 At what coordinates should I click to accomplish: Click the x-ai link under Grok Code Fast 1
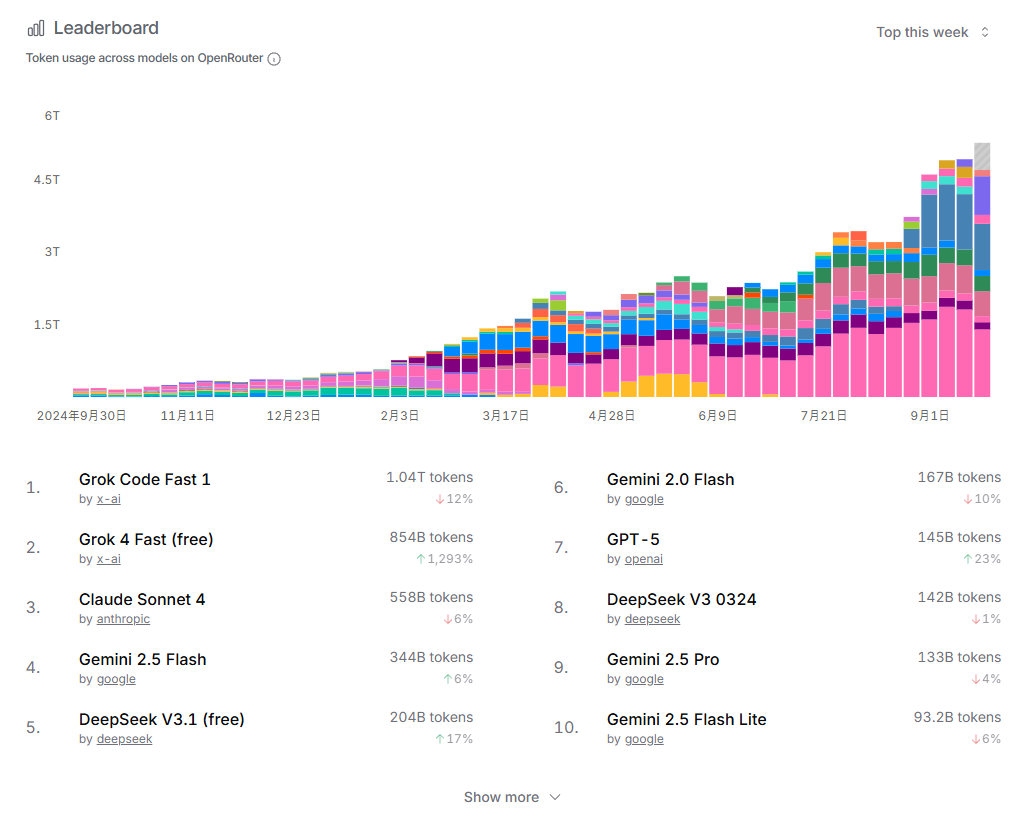108,499
